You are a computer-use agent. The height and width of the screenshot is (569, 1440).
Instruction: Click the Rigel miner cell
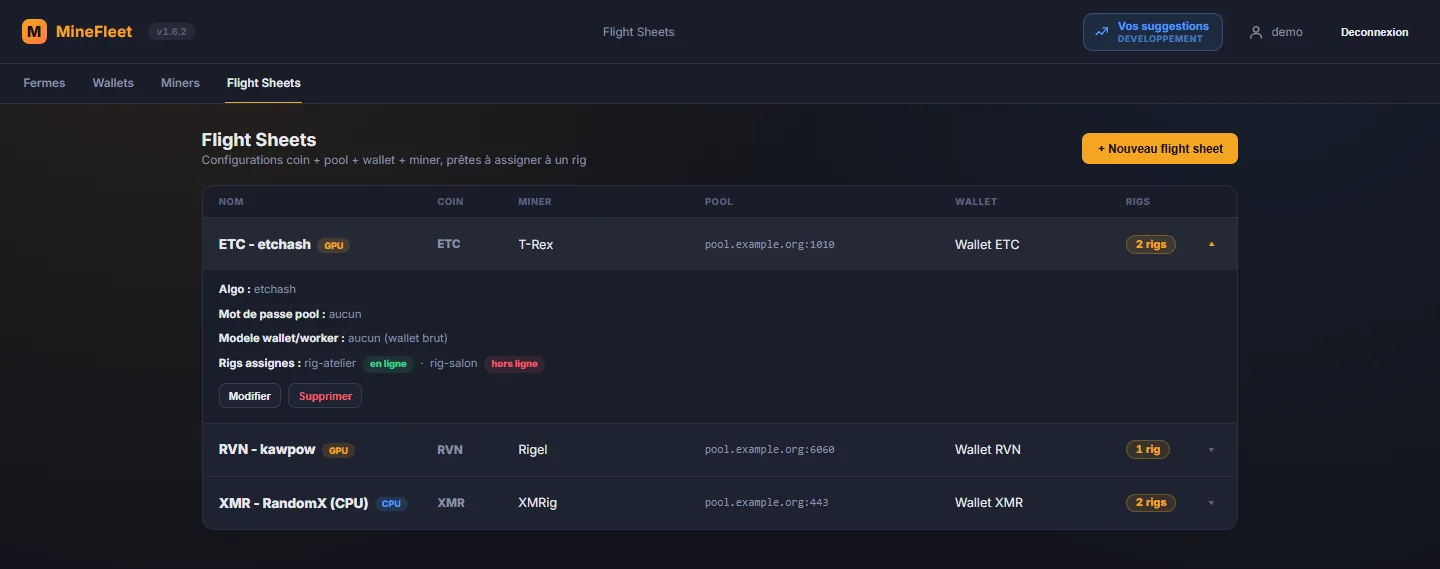[533, 450]
